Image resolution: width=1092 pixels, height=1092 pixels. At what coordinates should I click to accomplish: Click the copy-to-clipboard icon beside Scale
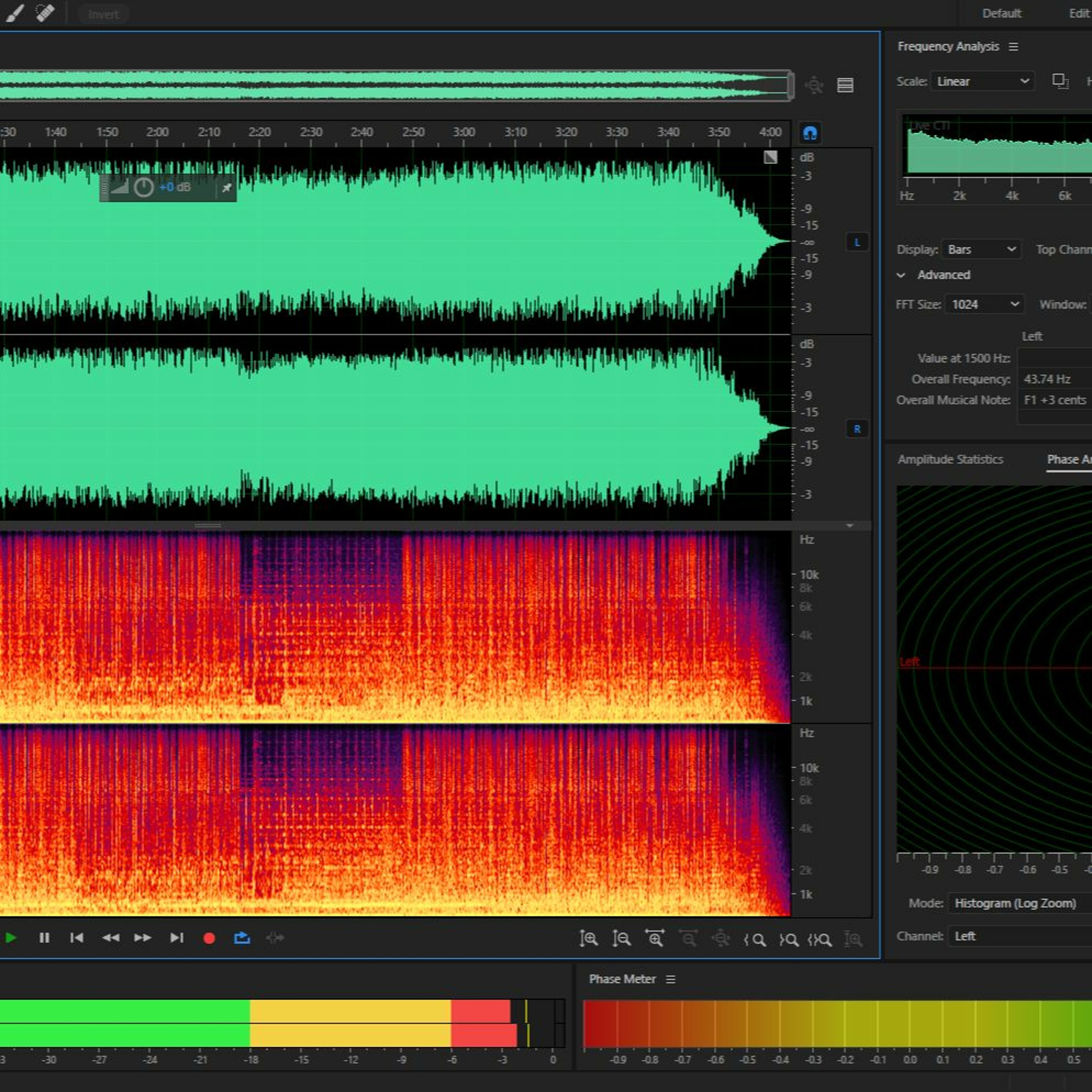(x=1060, y=82)
